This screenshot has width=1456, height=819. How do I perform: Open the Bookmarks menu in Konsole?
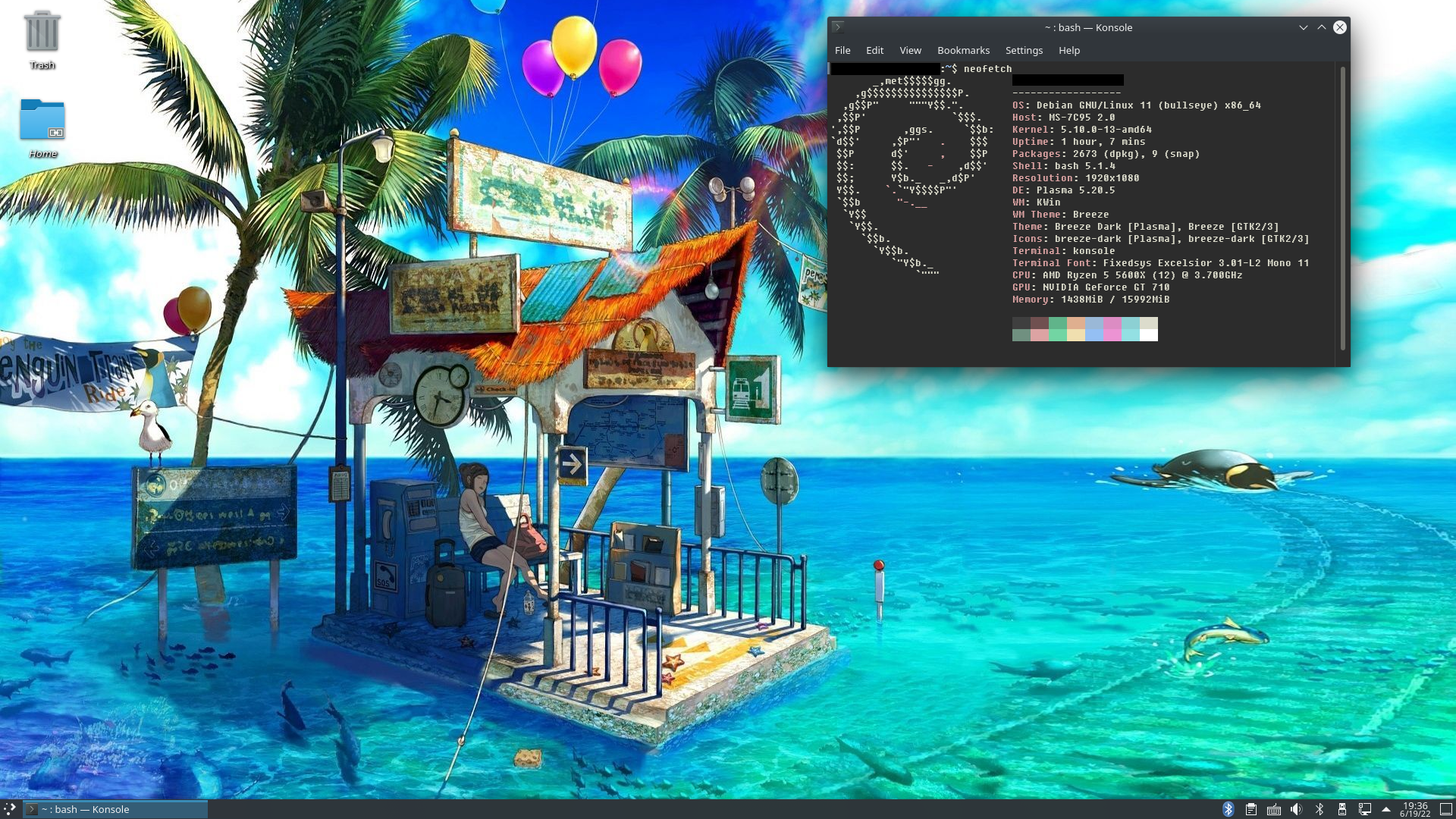click(963, 50)
